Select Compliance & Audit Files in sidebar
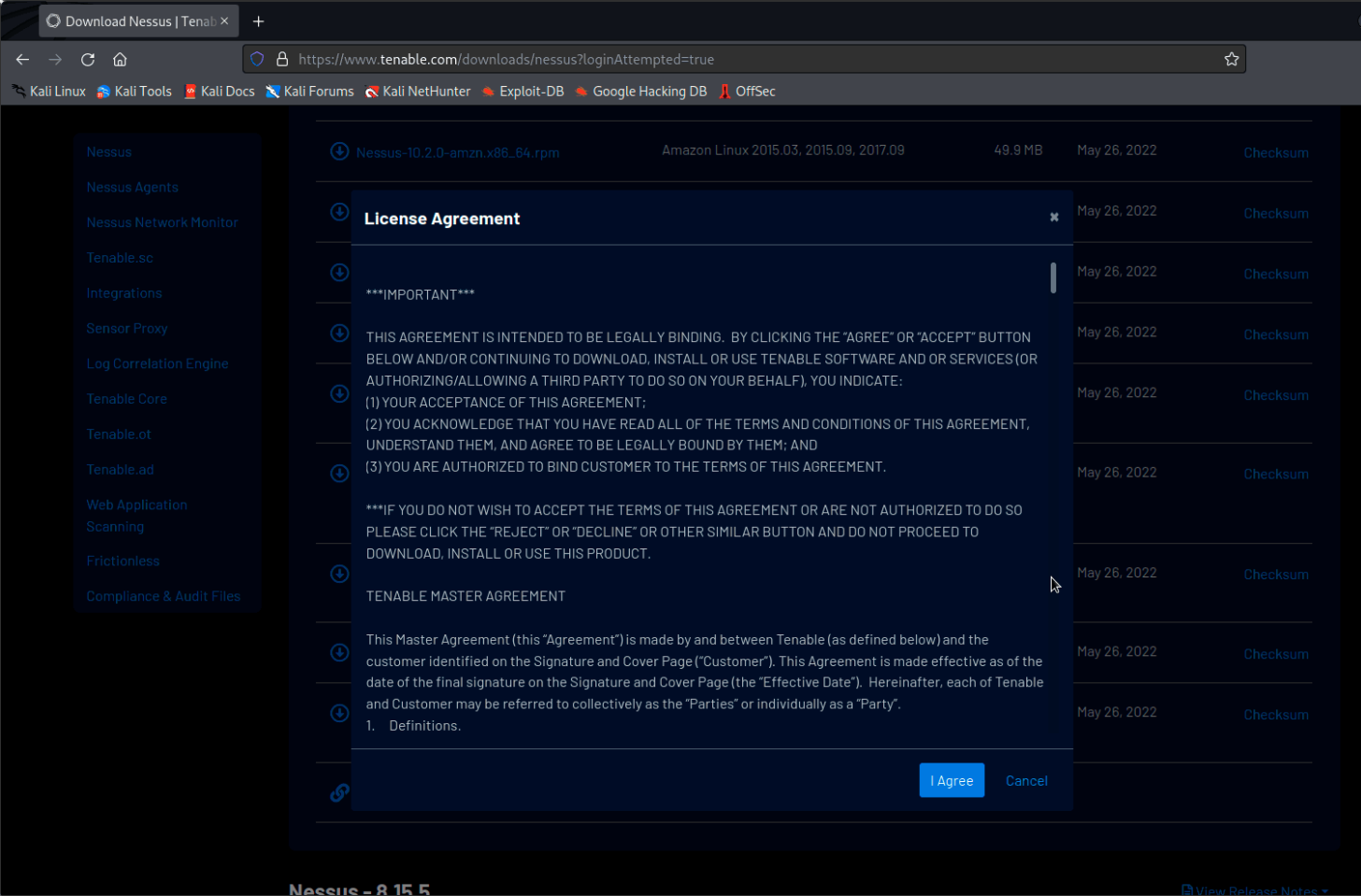The width and height of the screenshot is (1361, 896). click(x=163, y=596)
